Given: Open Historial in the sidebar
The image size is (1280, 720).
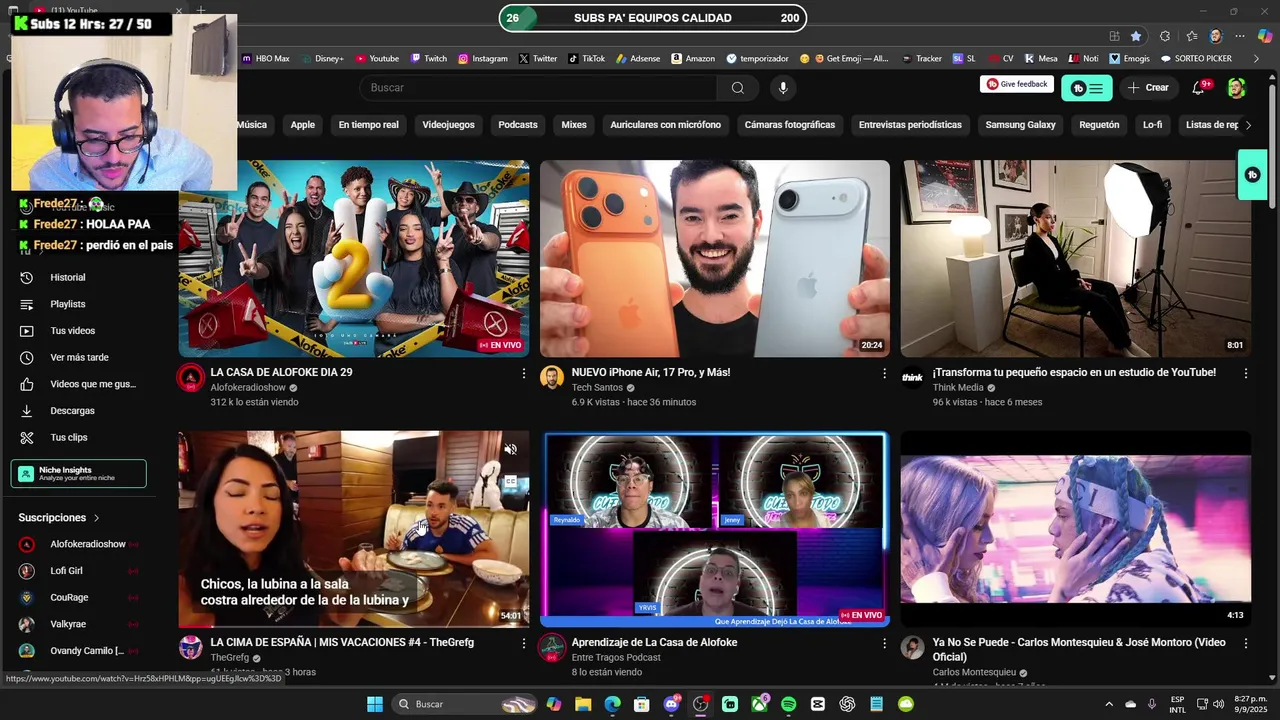Looking at the screenshot, I should pos(68,277).
